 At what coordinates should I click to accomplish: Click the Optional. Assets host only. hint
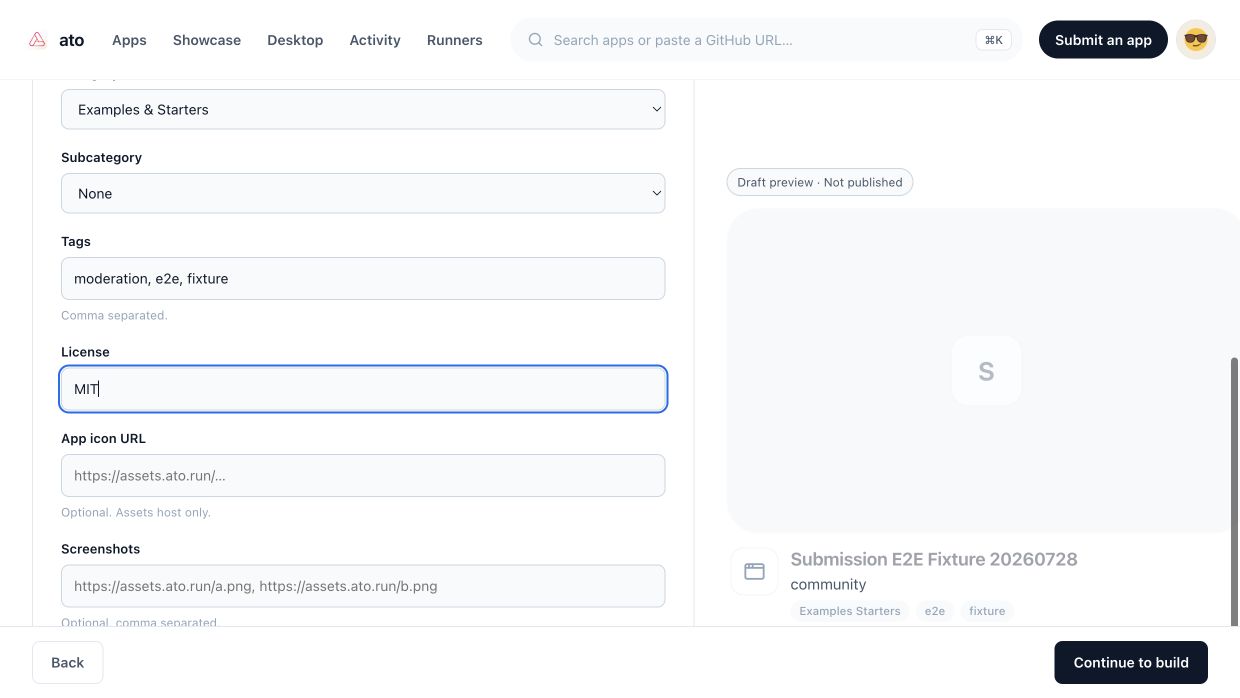136,512
